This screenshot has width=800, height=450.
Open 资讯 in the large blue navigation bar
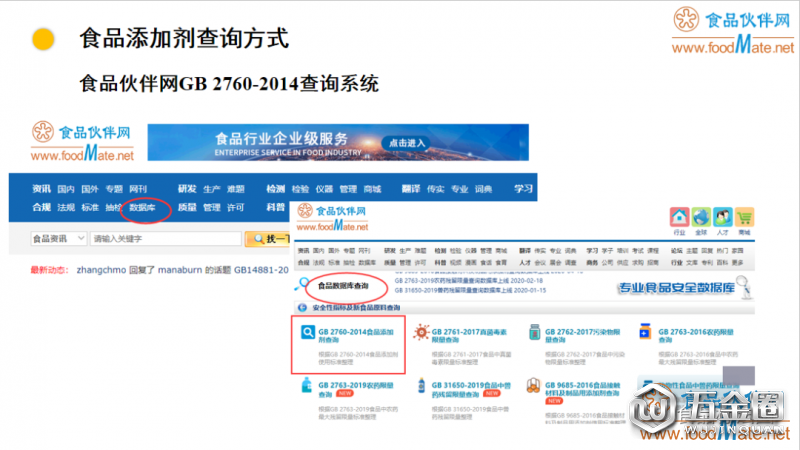[x=41, y=189]
